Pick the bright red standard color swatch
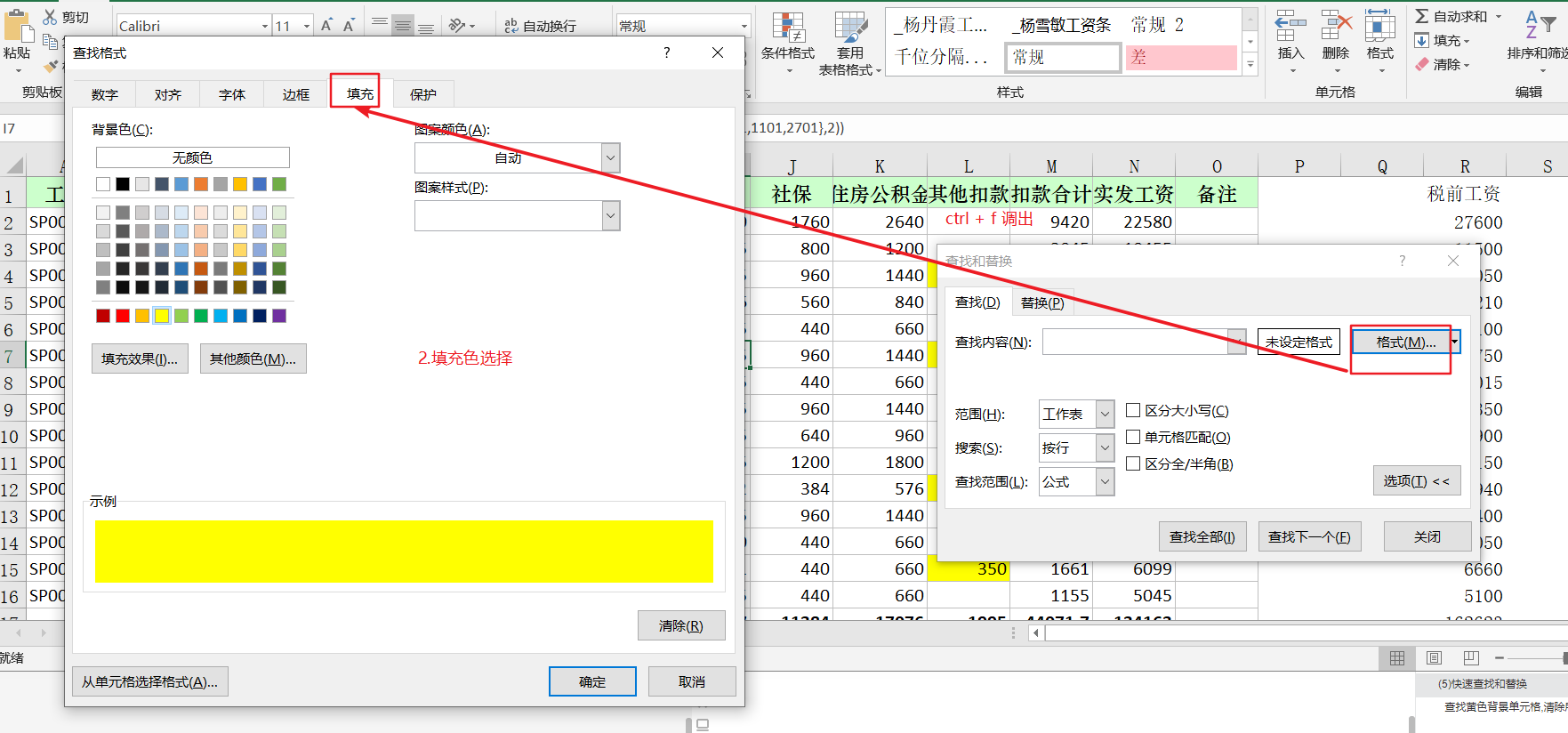The height and width of the screenshot is (733, 1568). tap(123, 315)
